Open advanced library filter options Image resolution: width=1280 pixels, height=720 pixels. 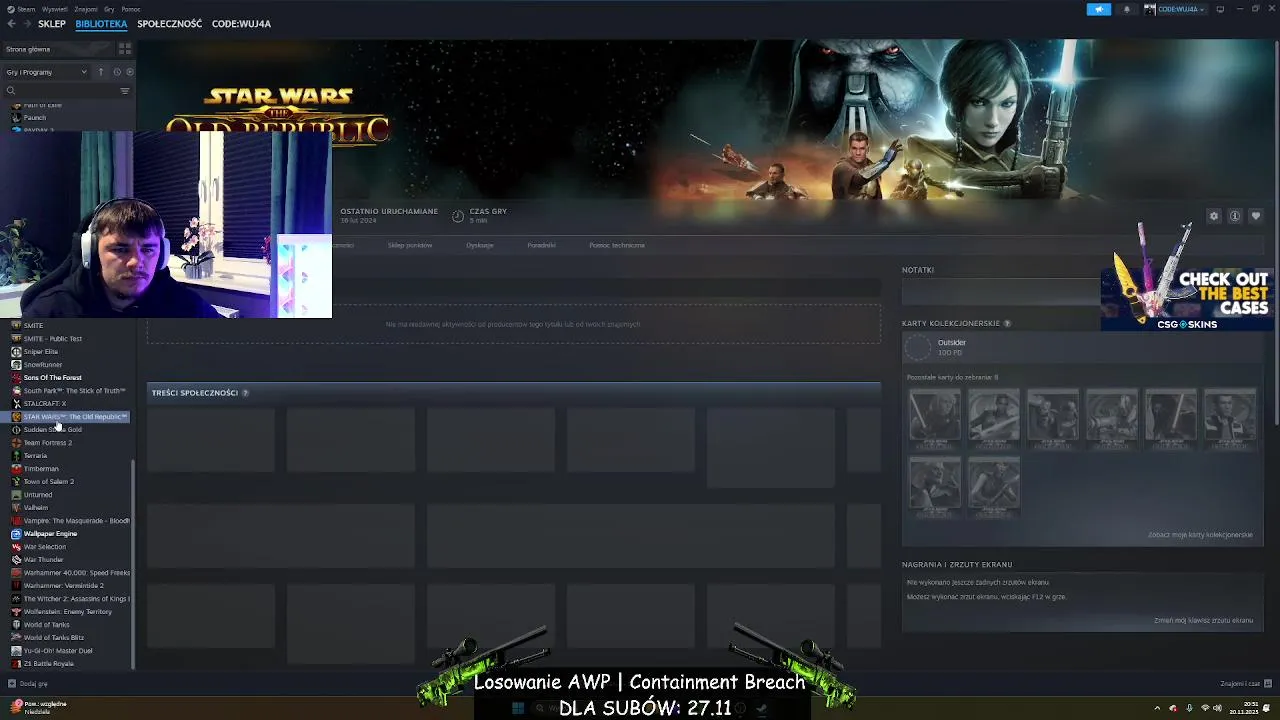tap(125, 91)
